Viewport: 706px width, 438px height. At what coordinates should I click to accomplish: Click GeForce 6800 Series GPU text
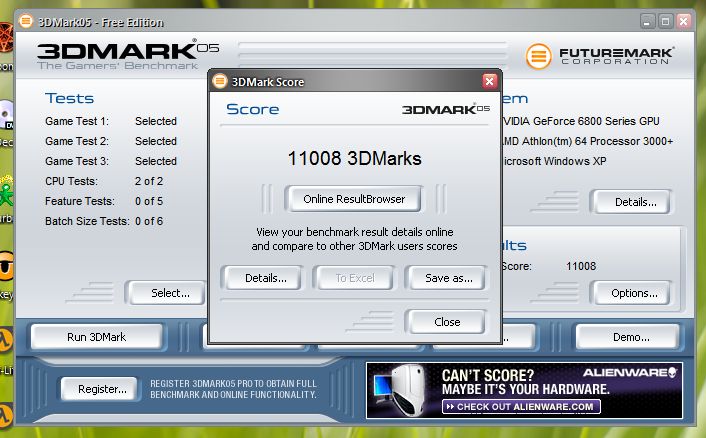coord(581,121)
